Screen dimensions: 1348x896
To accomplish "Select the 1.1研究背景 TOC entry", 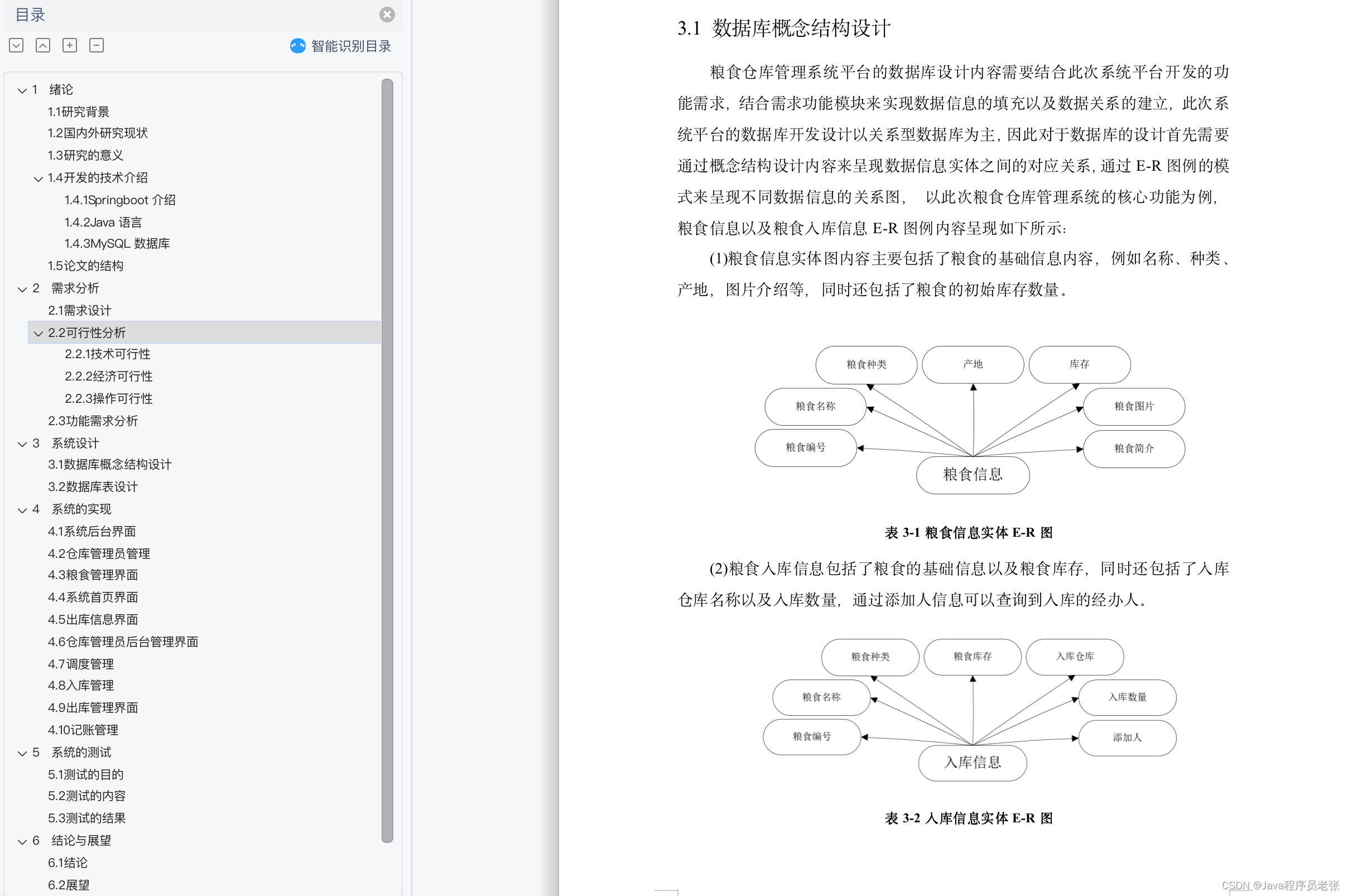I will click(x=79, y=112).
